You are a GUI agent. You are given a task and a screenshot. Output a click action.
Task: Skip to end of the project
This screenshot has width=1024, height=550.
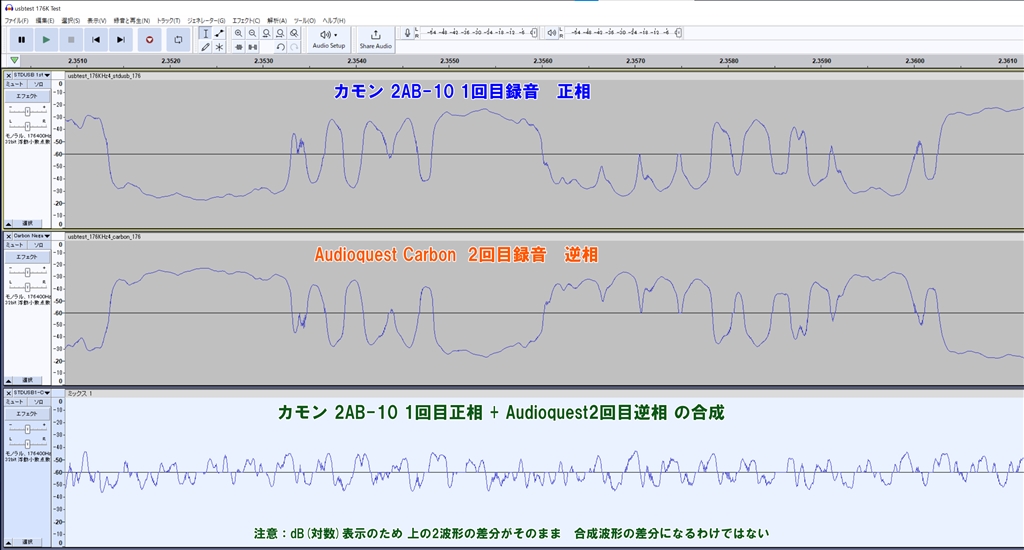[x=121, y=40]
